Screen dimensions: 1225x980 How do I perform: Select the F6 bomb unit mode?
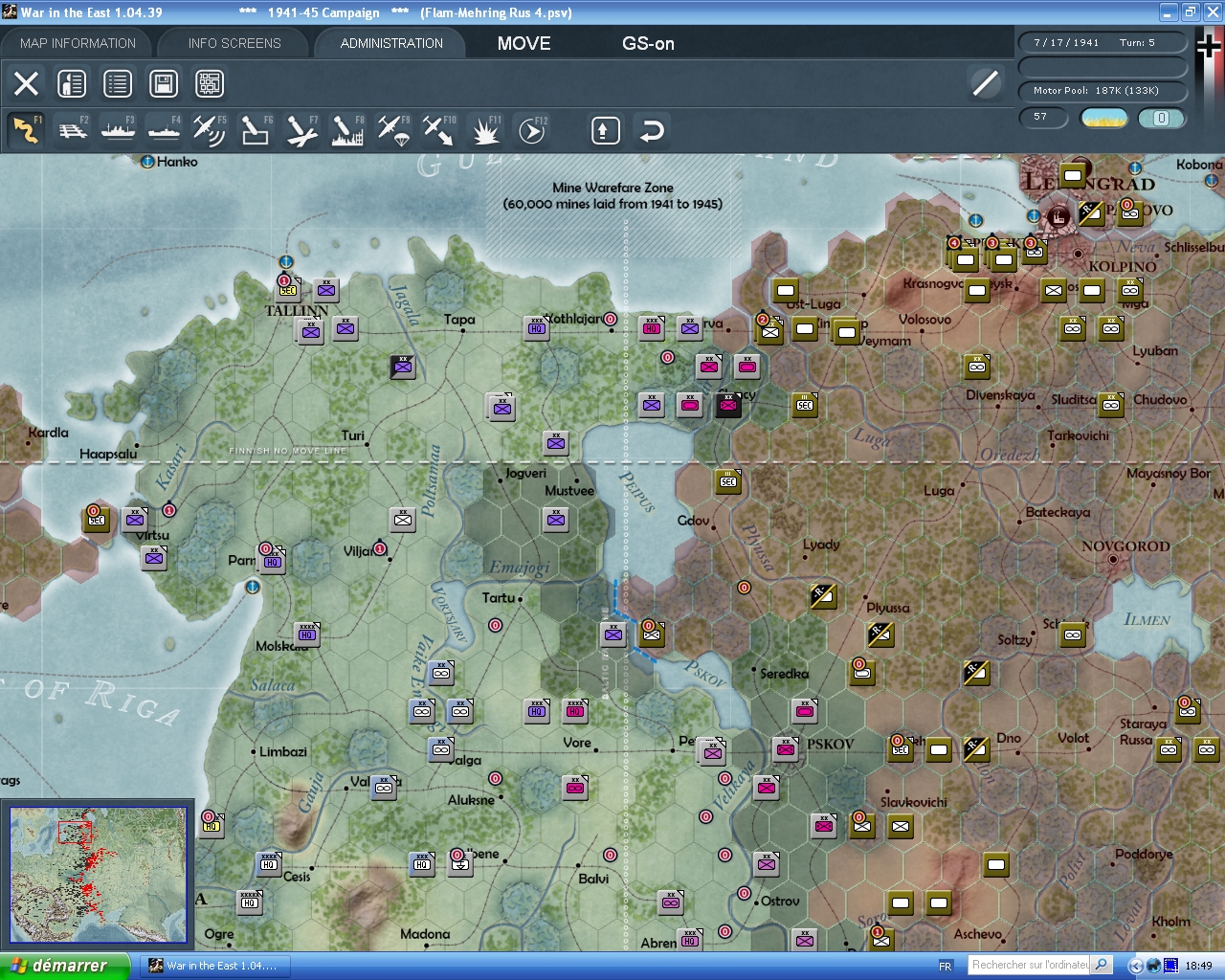coord(256,130)
